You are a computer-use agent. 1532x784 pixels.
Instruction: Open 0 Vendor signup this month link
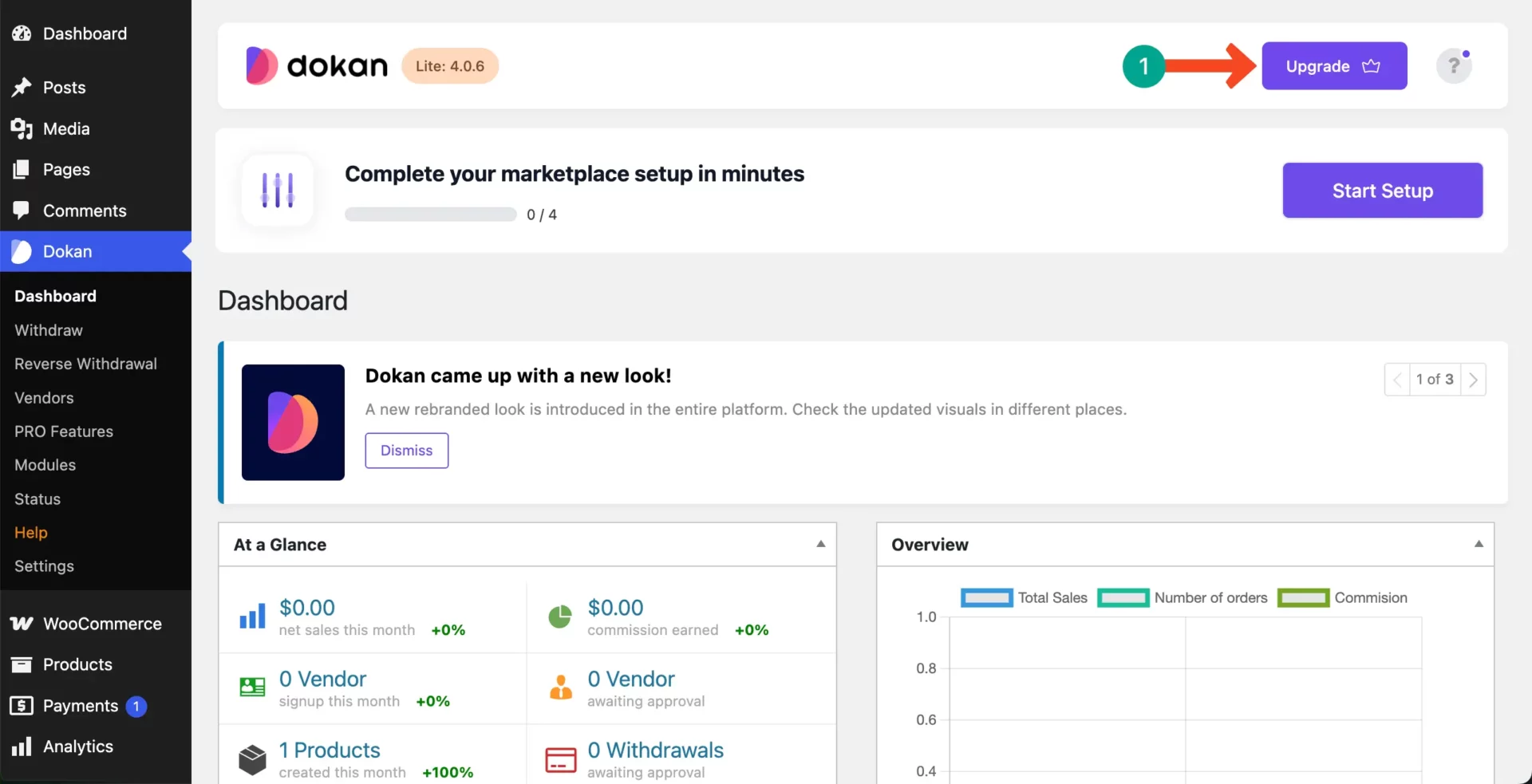pyautogui.click(x=322, y=679)
